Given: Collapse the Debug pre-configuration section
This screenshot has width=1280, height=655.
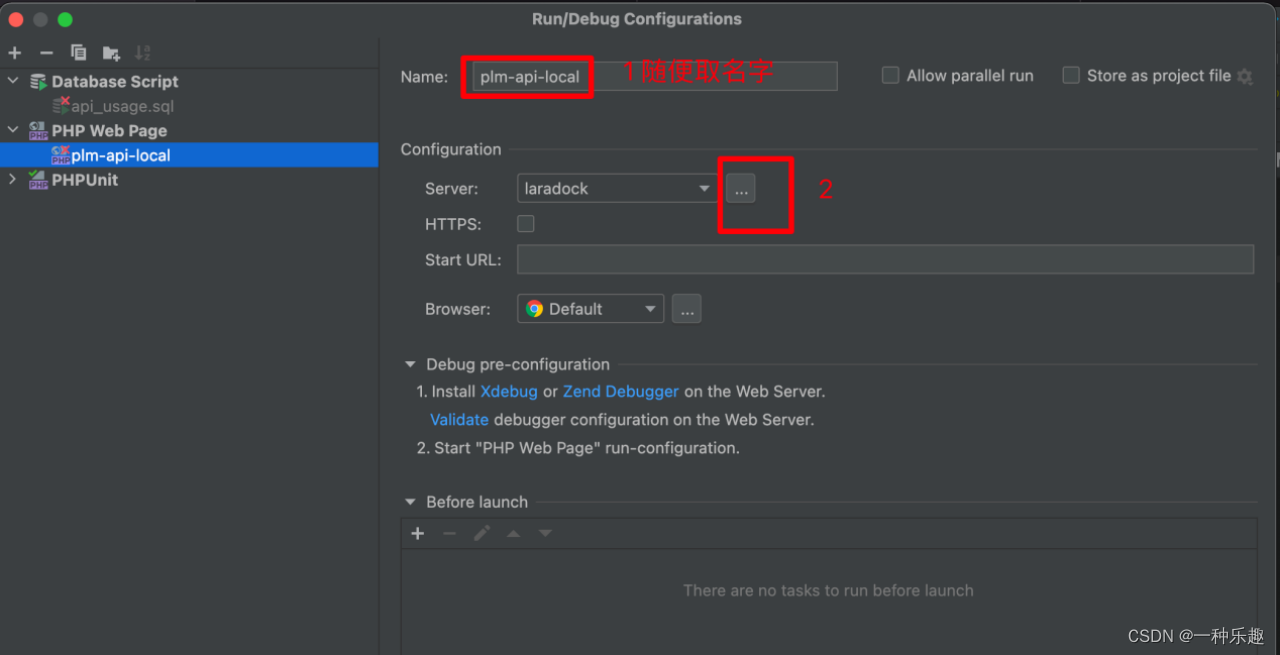Looking at the screenshot, I should click(410, 364).
